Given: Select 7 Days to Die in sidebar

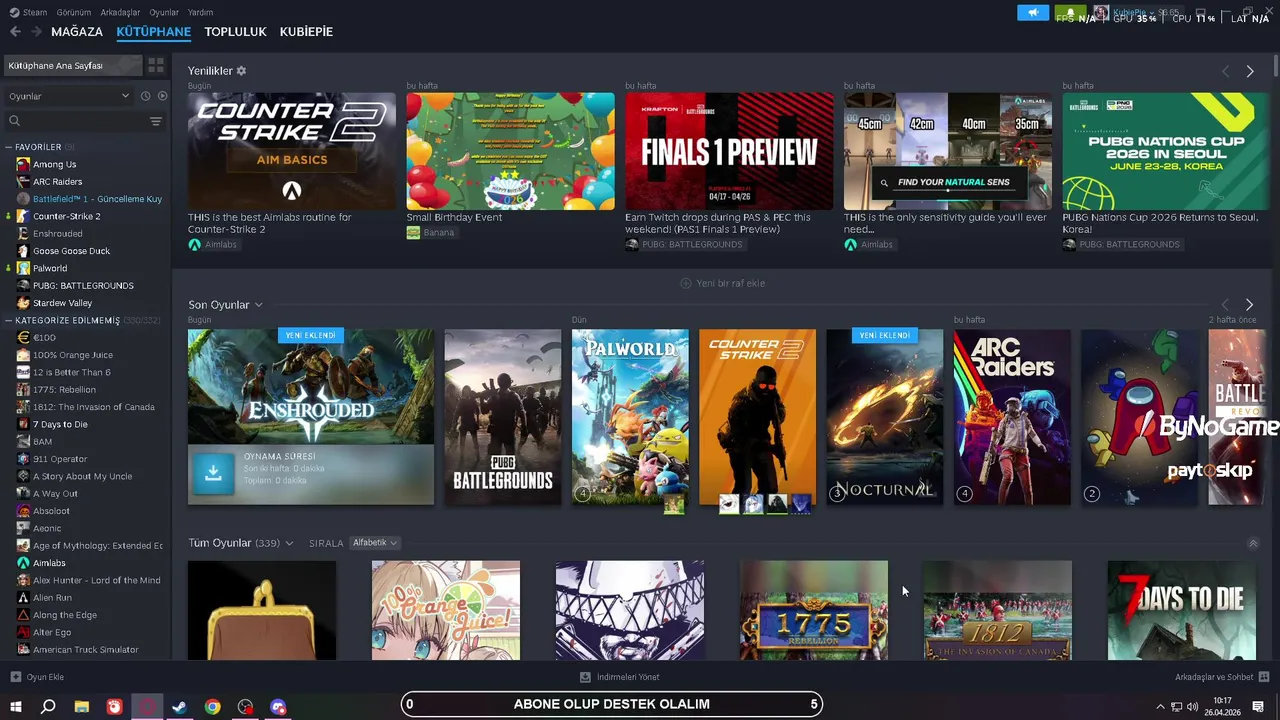Looking at the screenshot, I should 60,424.
